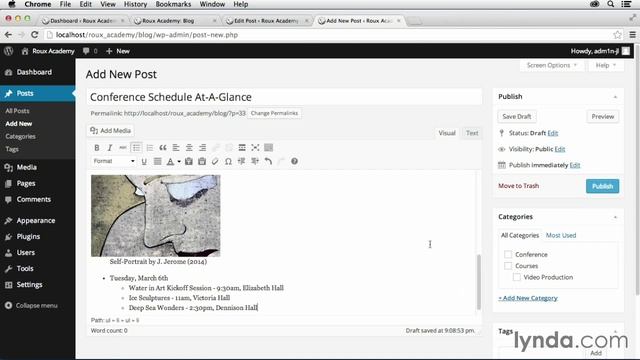Justify the text alignment
640x360 pixels.
pos(157,161)
